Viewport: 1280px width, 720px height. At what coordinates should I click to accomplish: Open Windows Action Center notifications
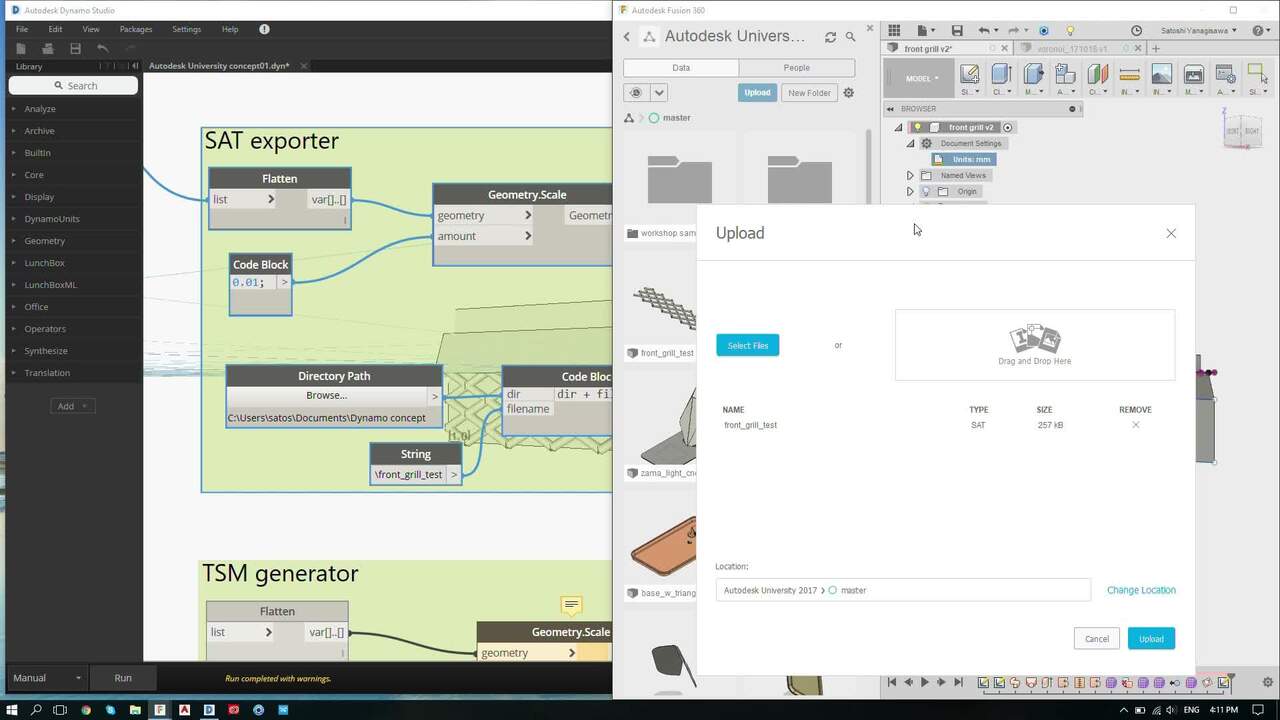click(1260, 709)
